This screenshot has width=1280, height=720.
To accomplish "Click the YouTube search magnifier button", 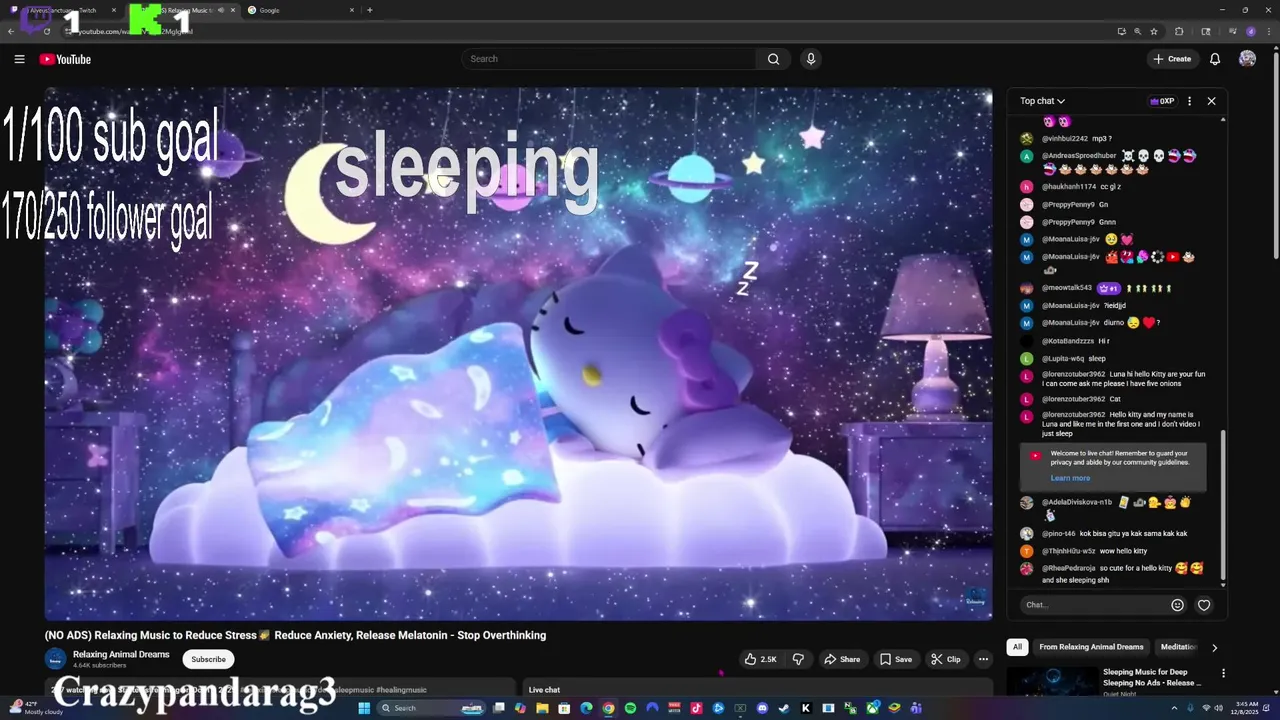I will tap(773, 59).
